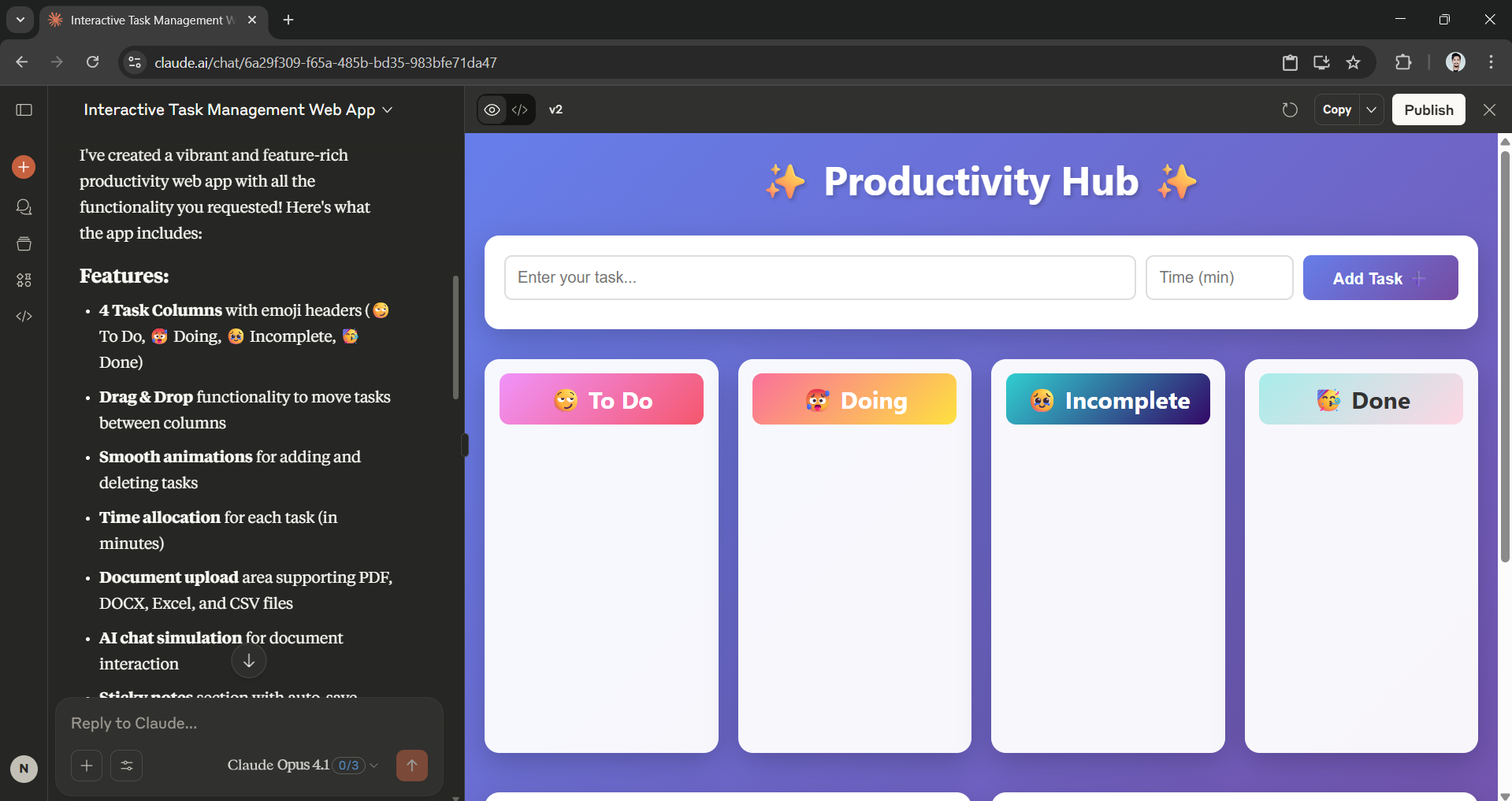Open the Chrome browser menu

(1491, 62)
